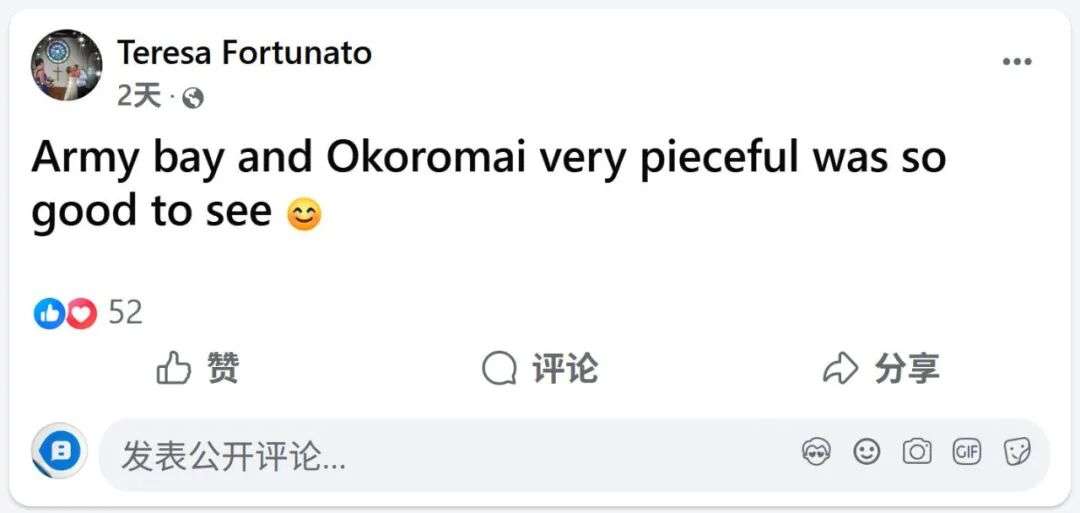Click the red heart reaction icon
The image size is (1080, 513).
pos(81,313)
